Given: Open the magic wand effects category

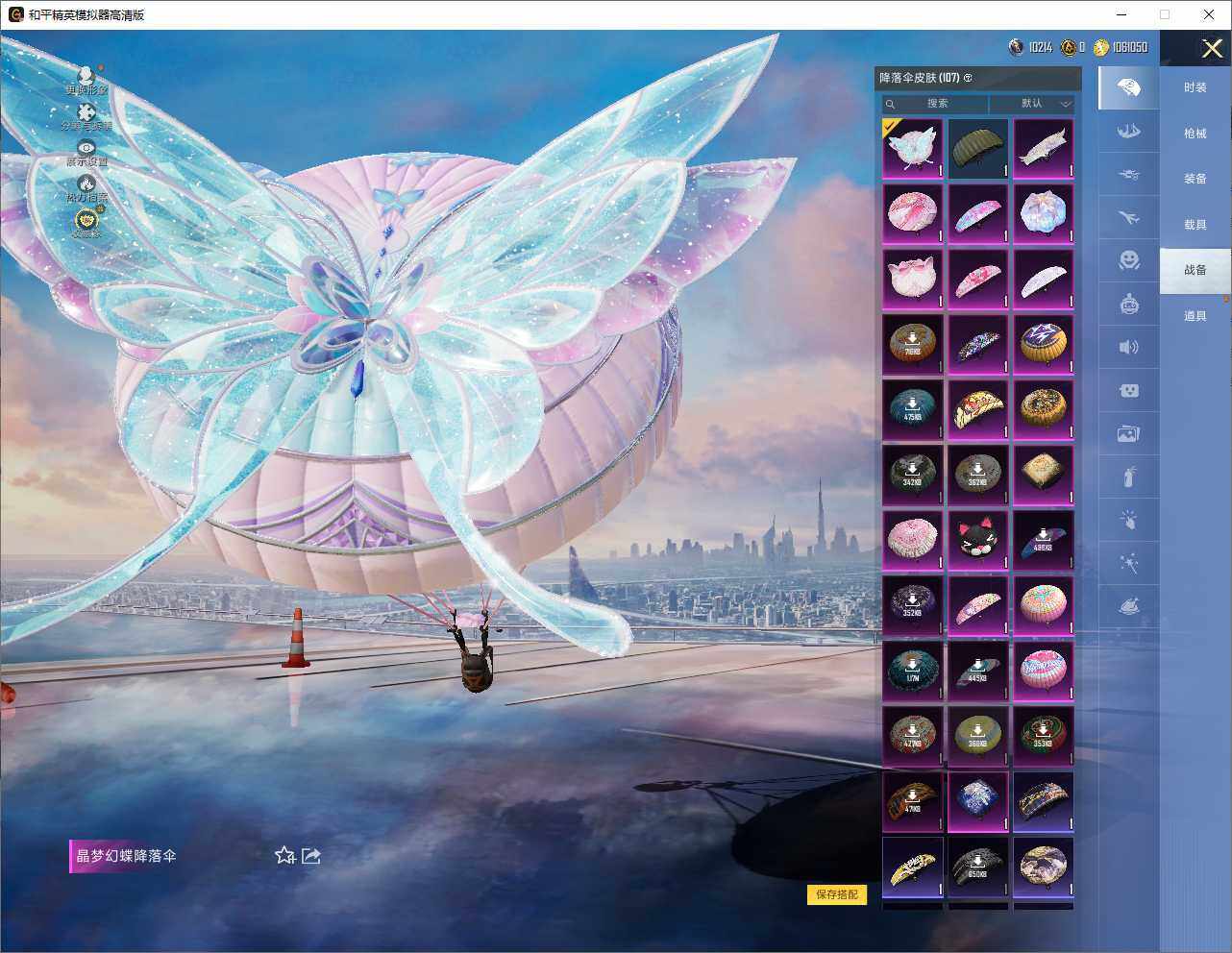Looking at the screenshot, I should [x=1129, y=563].
